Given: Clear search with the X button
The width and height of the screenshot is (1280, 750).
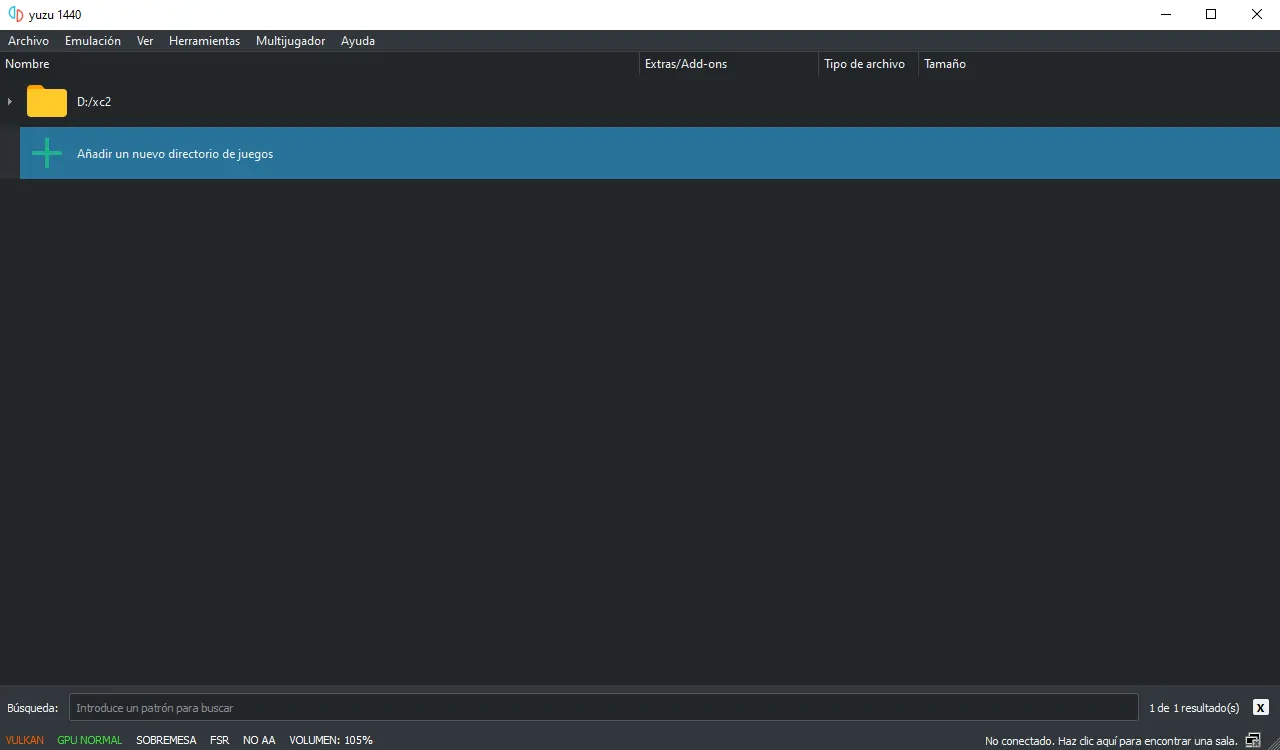Looking at the screenshot, I should (1259, 707).
